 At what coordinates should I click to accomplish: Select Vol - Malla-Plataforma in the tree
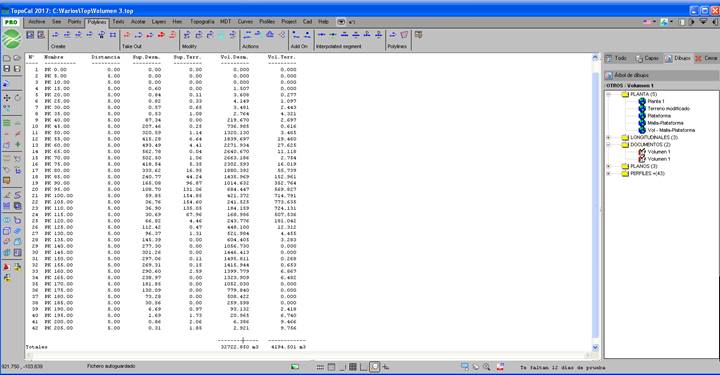(x=671, y=130)
